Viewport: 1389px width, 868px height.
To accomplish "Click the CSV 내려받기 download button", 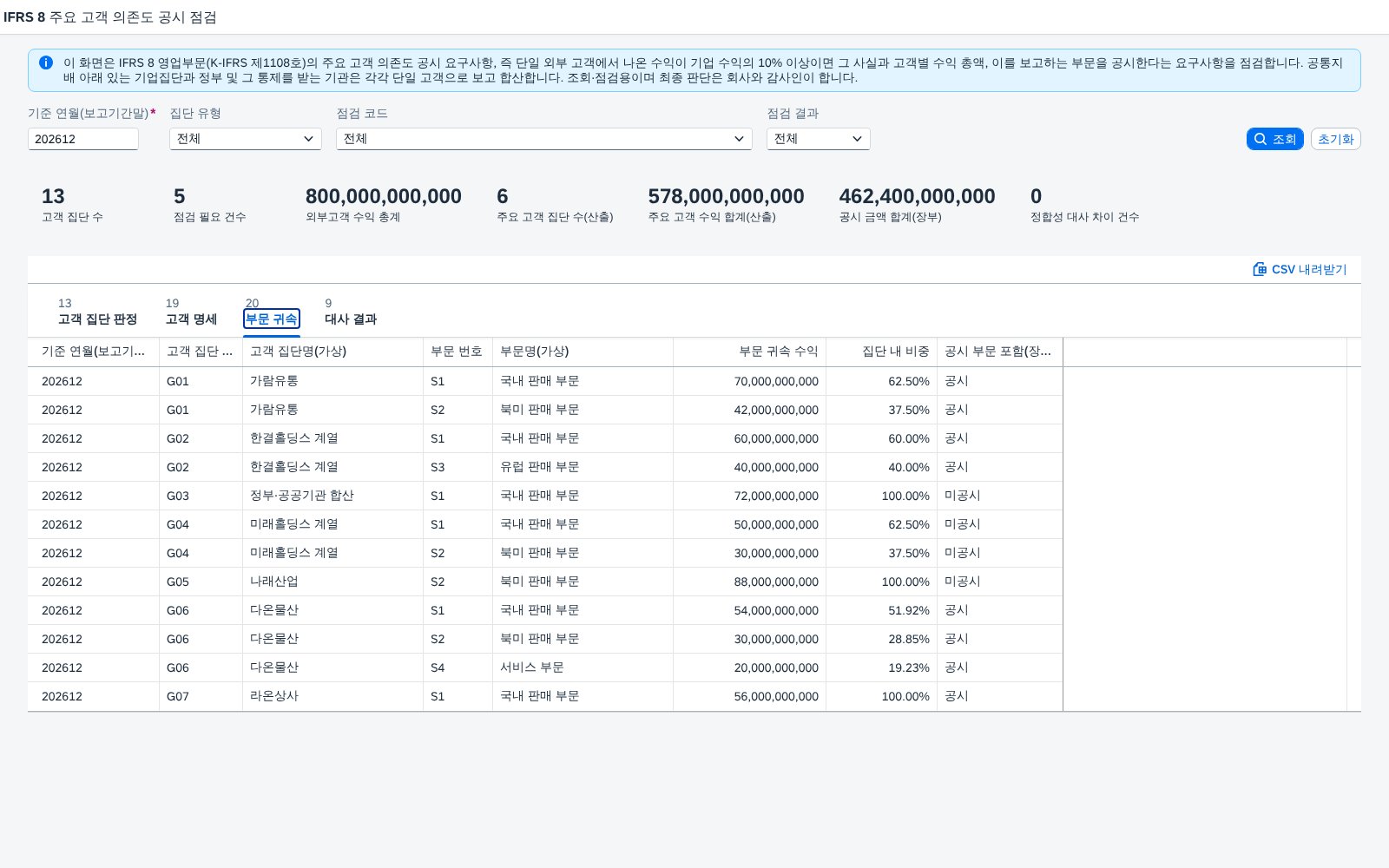I will [1300, 269].
